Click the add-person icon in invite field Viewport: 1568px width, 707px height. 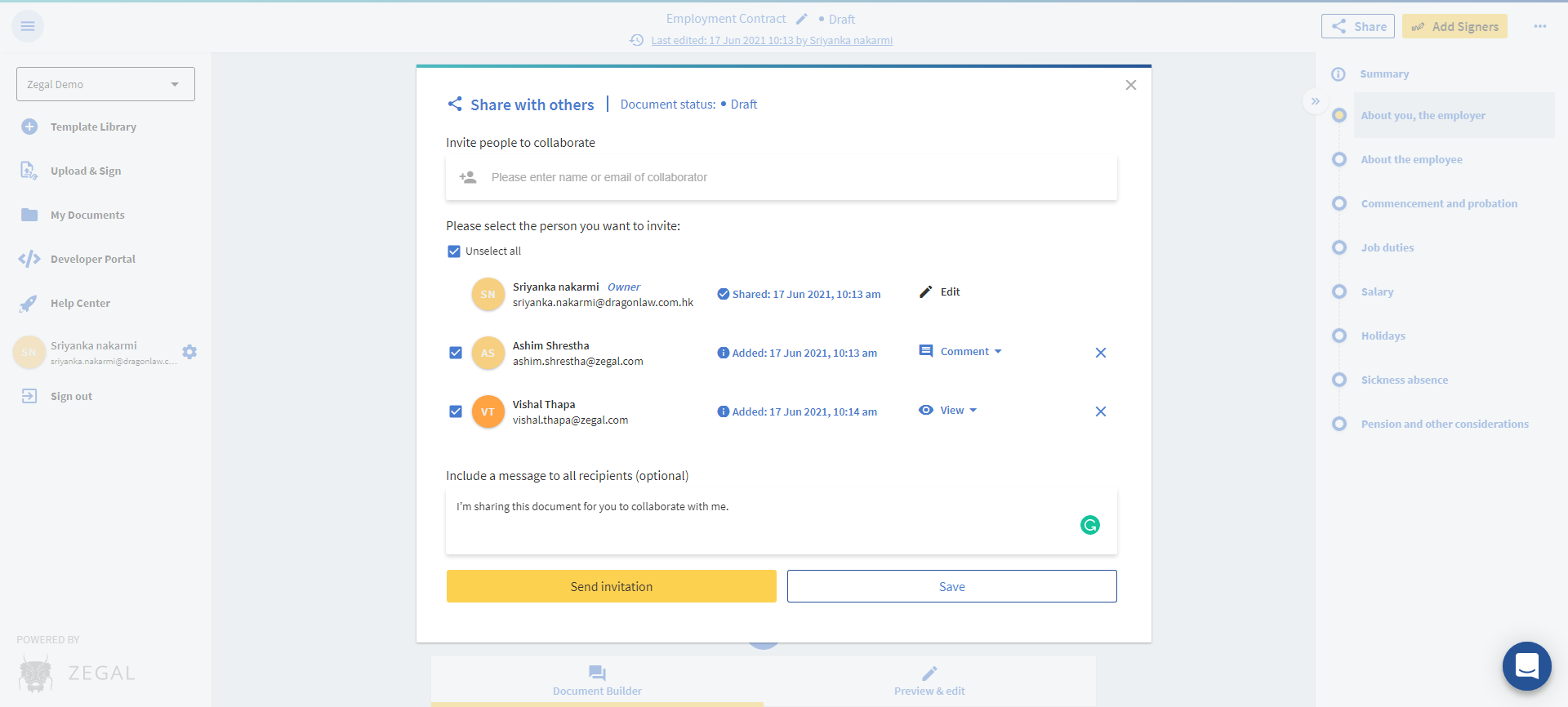tap(468, 177)
